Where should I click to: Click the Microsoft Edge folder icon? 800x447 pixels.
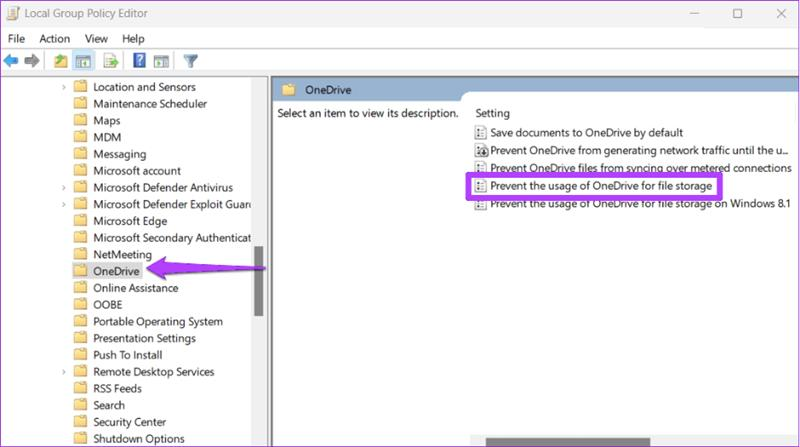[x=80, y=220]
